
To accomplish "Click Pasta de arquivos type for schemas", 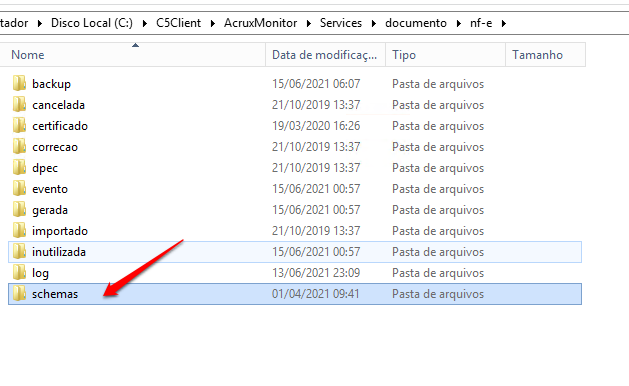I will click(438, 294).
